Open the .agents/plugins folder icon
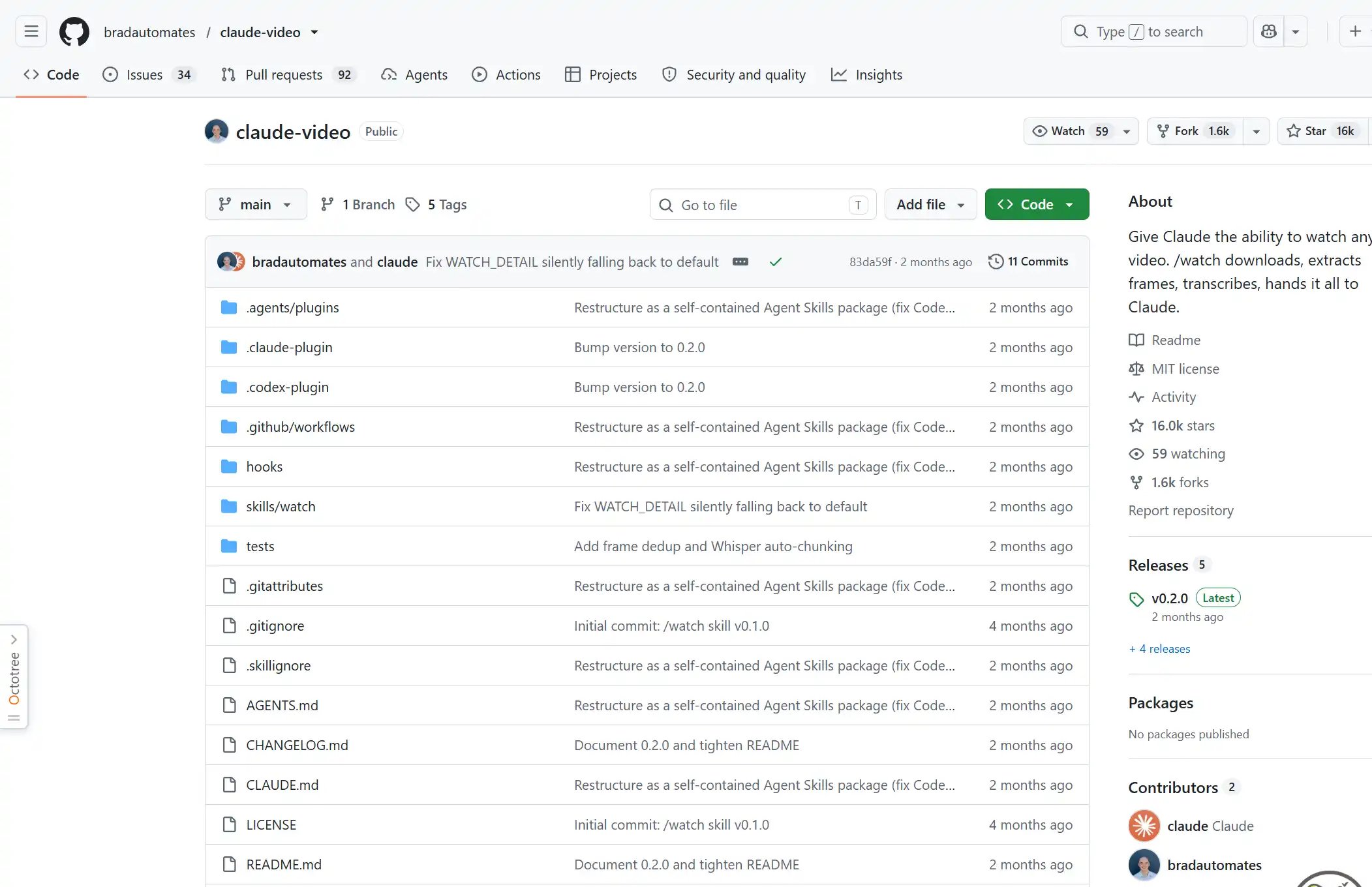This screenshot has width=1372, height=887. coord(229,307)
